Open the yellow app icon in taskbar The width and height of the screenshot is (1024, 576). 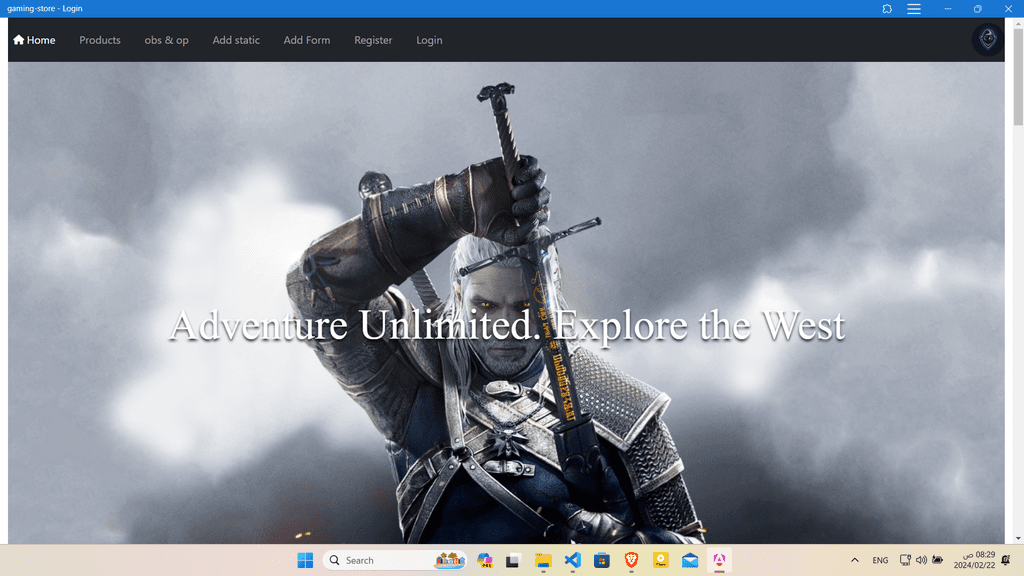point(661,560)
